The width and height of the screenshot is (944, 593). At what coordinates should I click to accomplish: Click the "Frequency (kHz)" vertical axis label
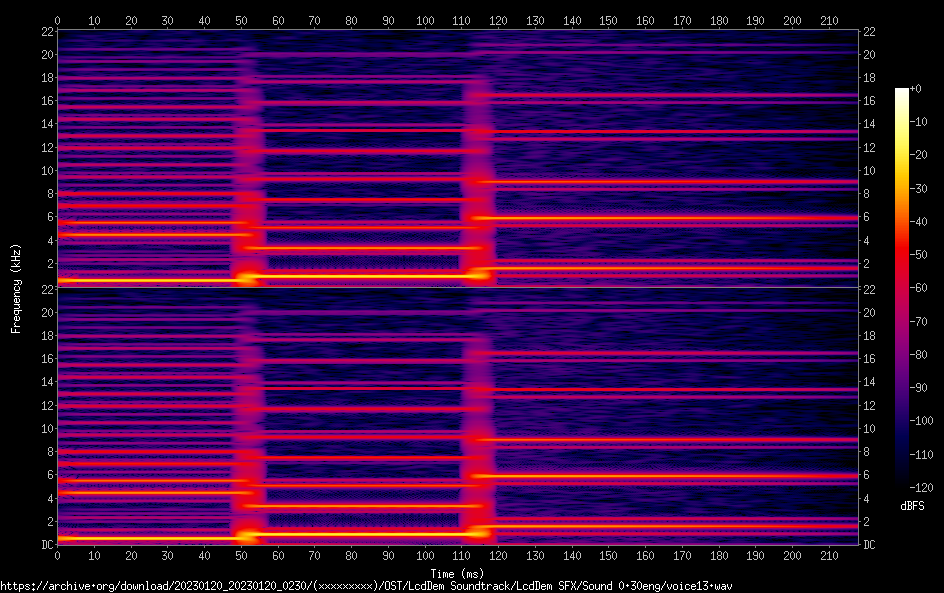click(x=17, y=287)
